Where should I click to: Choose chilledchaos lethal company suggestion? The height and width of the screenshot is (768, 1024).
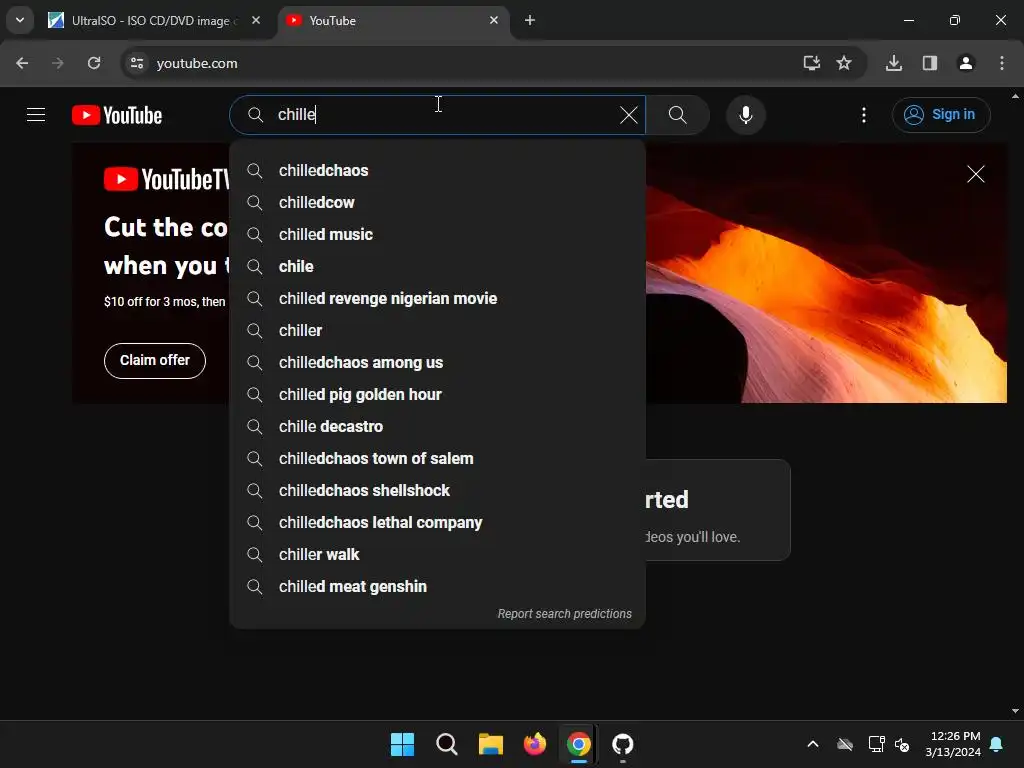(x=438, y=522)
